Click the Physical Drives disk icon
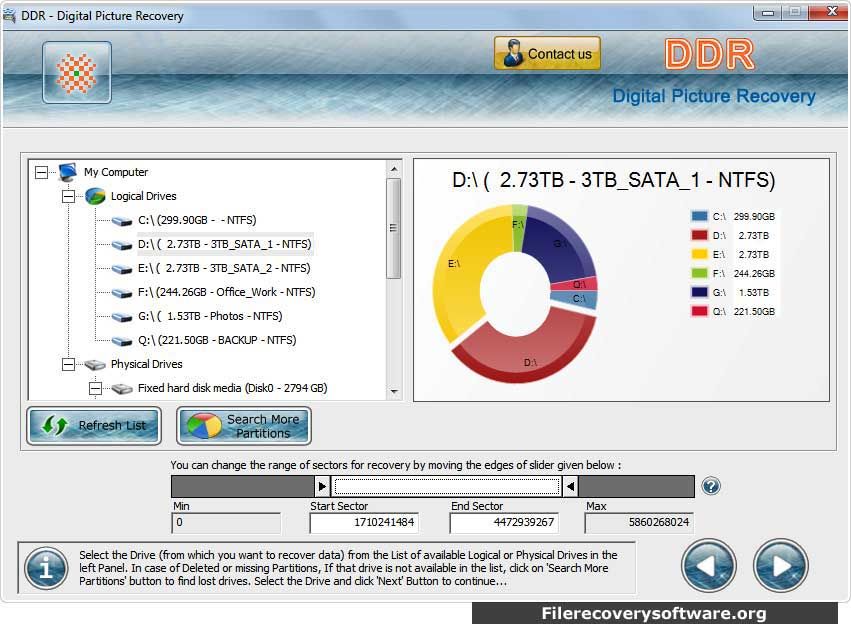851x624 pixels. click(x=94, y=364)
